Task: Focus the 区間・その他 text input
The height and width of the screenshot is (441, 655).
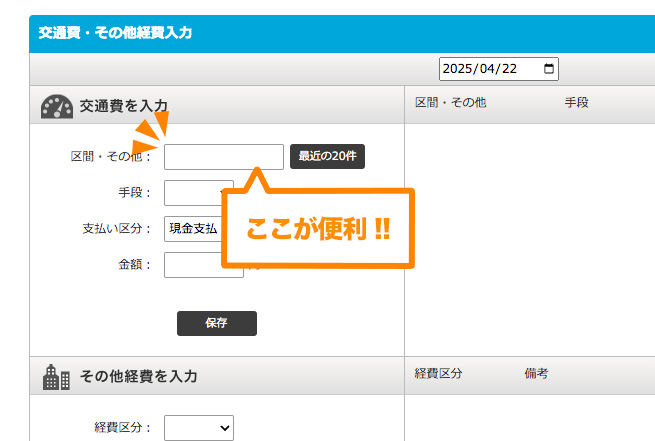Action: coord(224,157)
